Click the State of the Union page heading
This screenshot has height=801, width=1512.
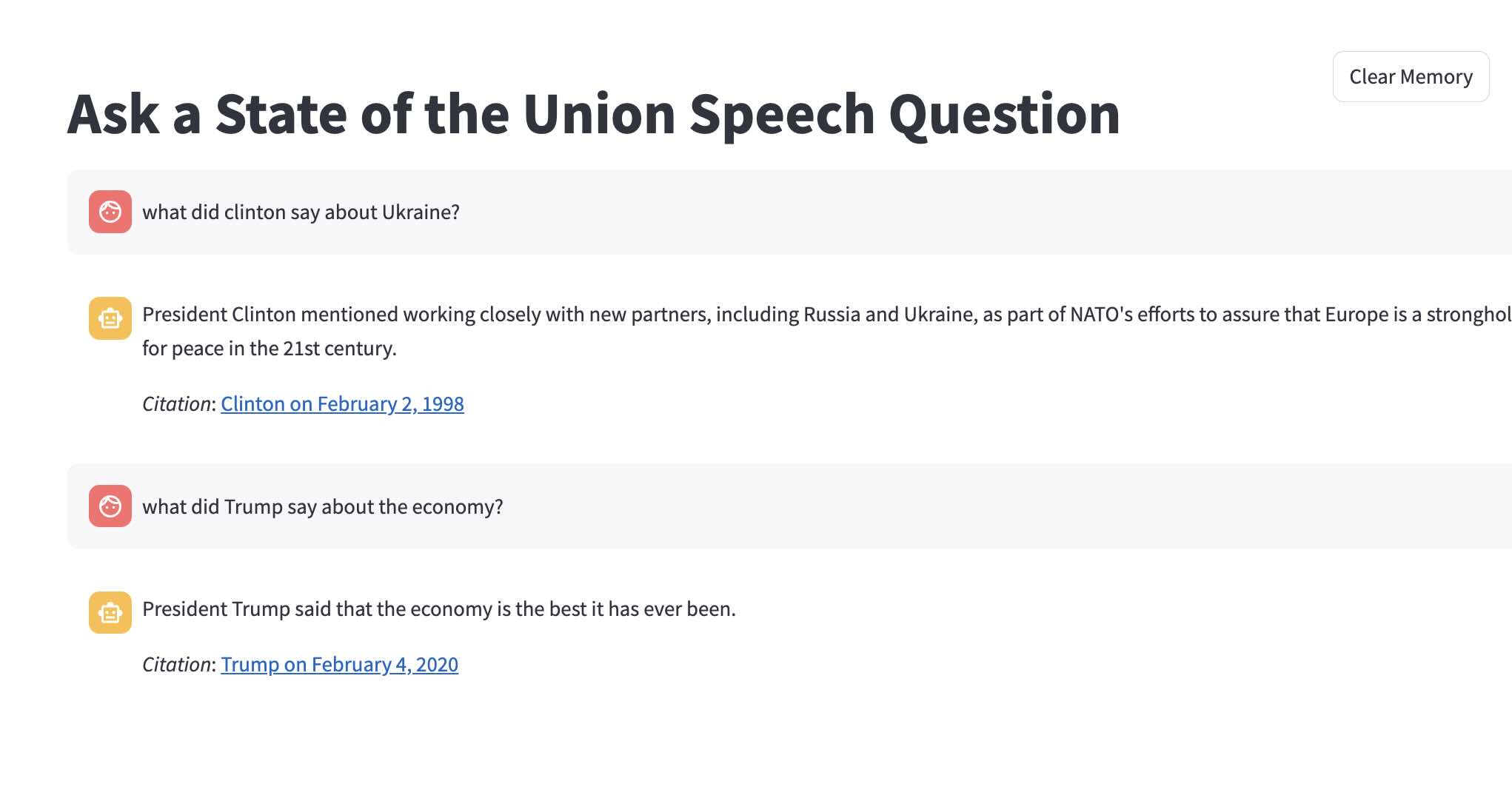(x=593, y=114)
